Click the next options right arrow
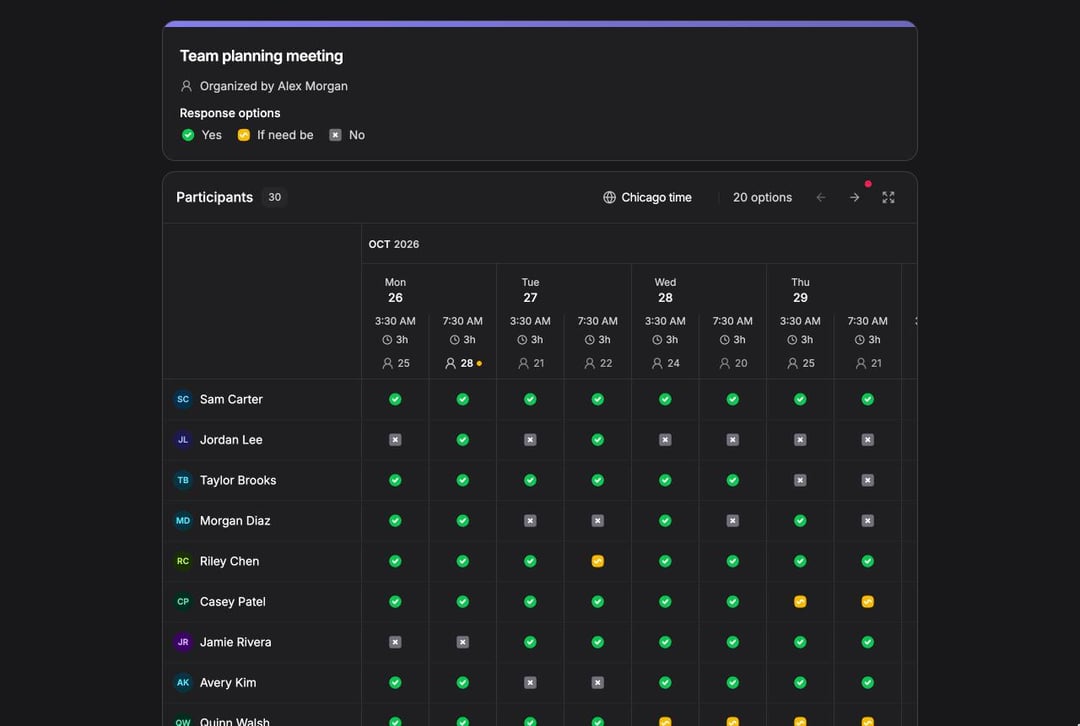 pos(854,198)
